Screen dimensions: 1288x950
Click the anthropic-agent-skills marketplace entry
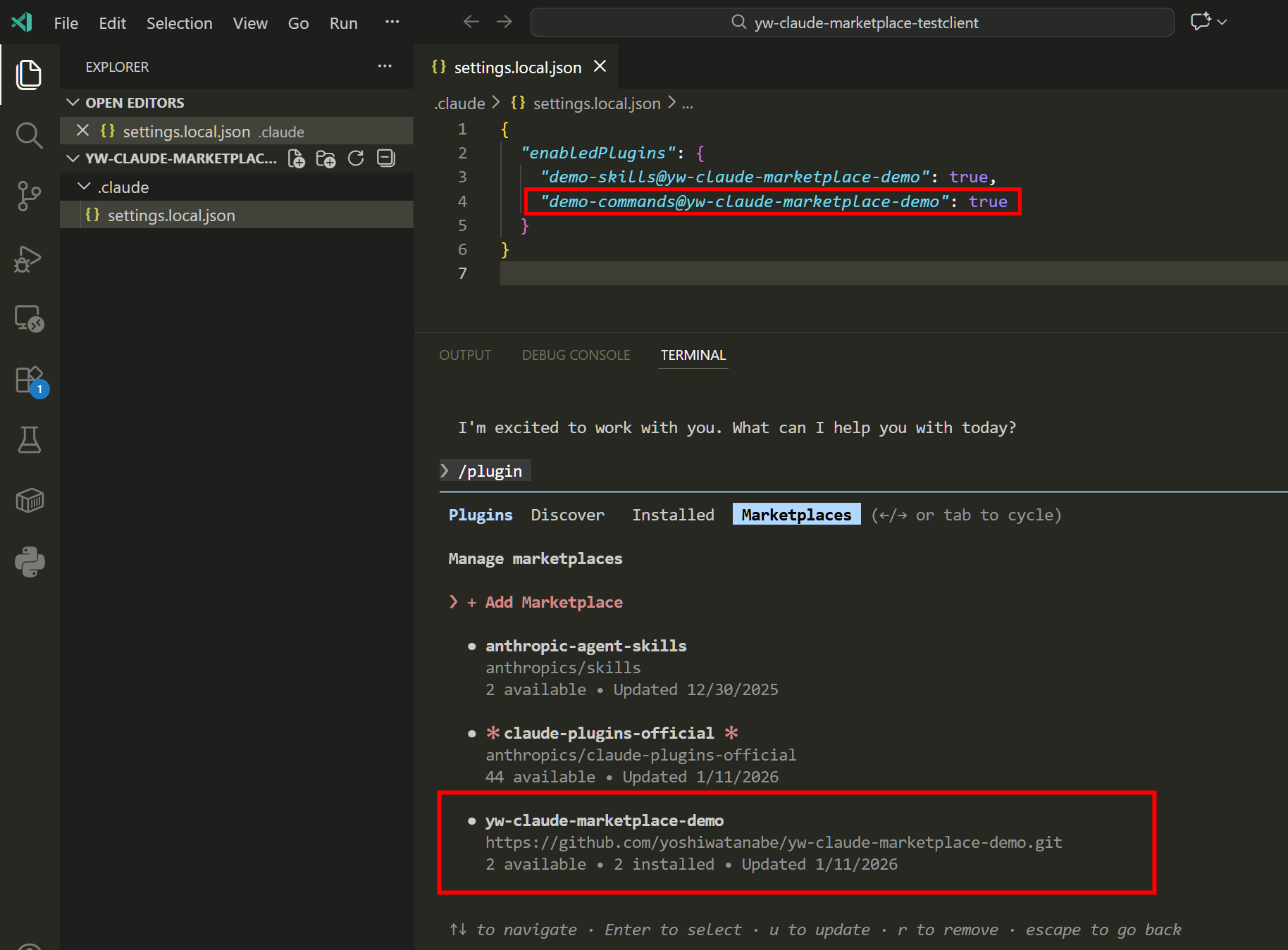[586, 646]
